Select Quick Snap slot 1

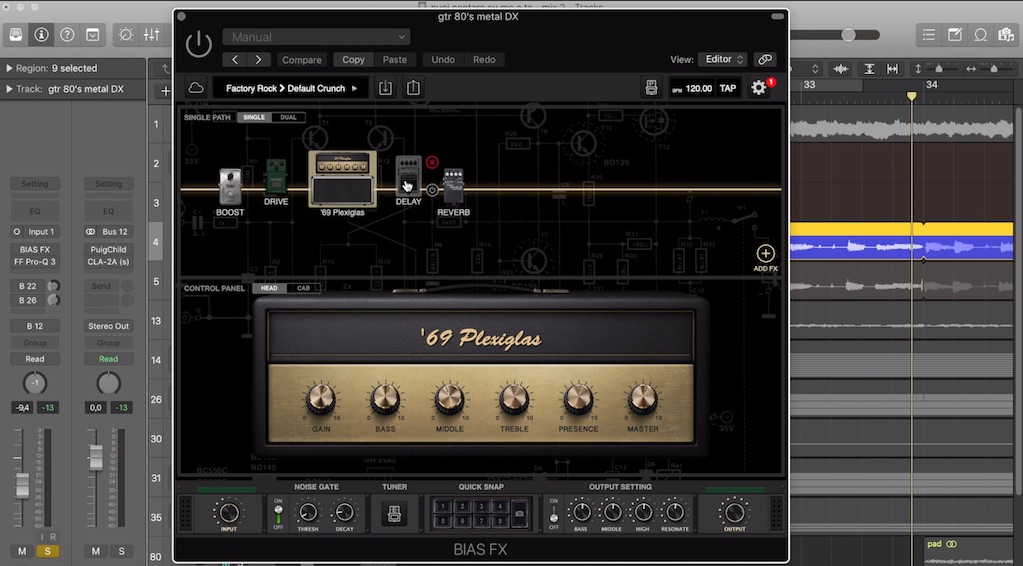[443, 506]
